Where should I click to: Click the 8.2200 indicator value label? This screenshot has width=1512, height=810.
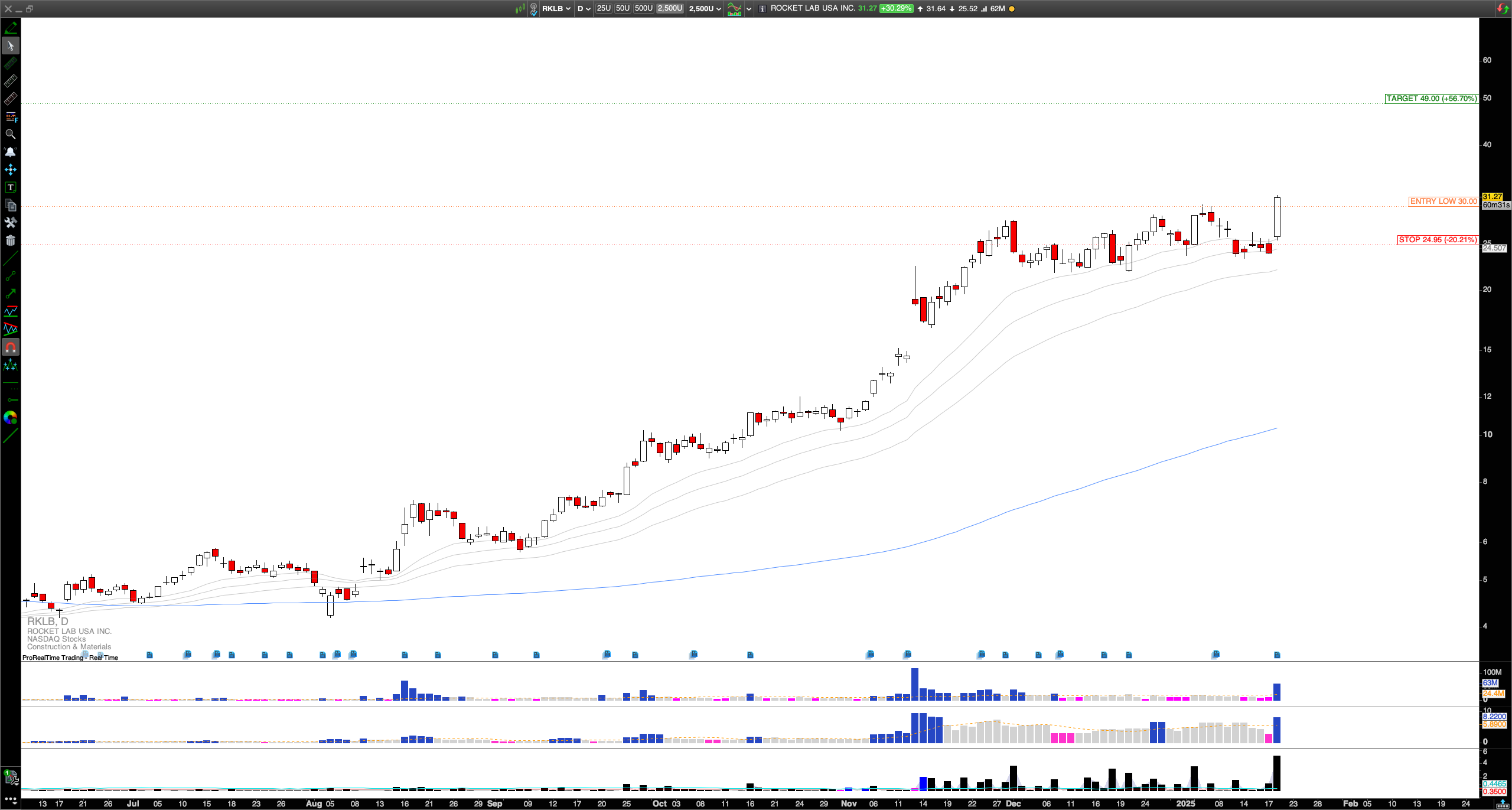[1494, 716]
